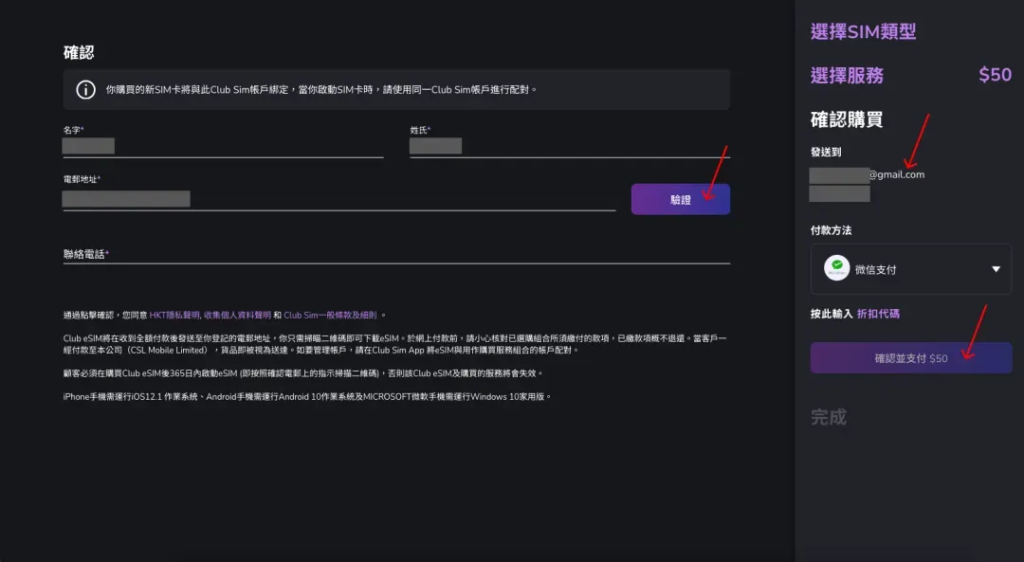Open the HKT隱私聲明 link
The height and width of the screenshot is (562, 1024).
click(175, 314)
